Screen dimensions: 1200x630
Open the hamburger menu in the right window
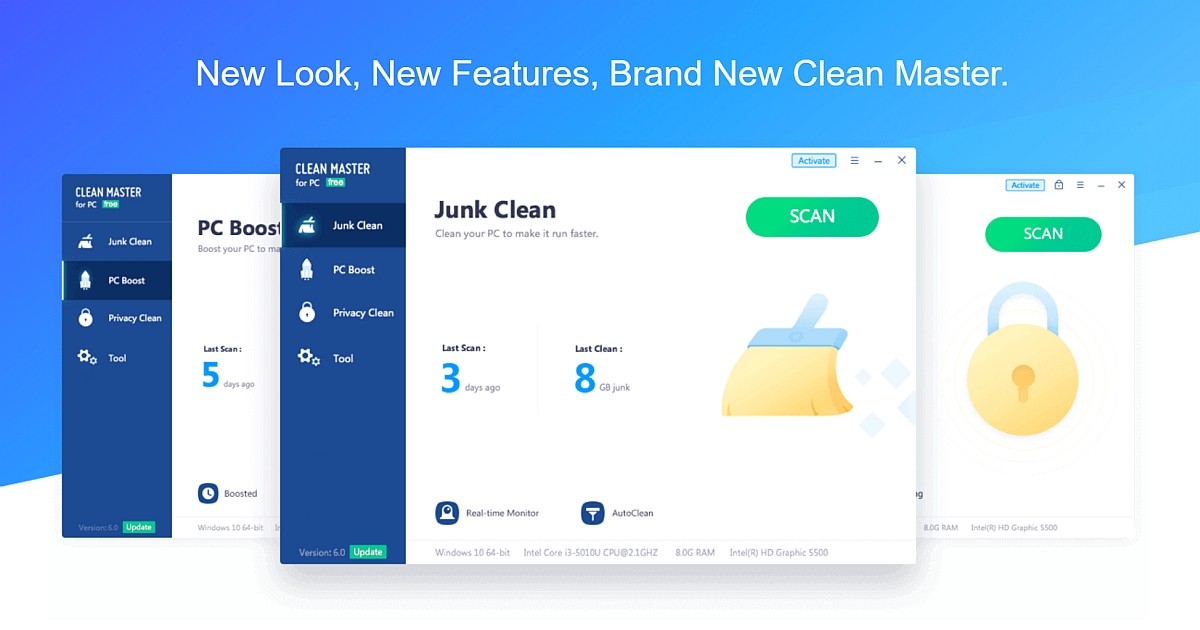coord(1080,185)
